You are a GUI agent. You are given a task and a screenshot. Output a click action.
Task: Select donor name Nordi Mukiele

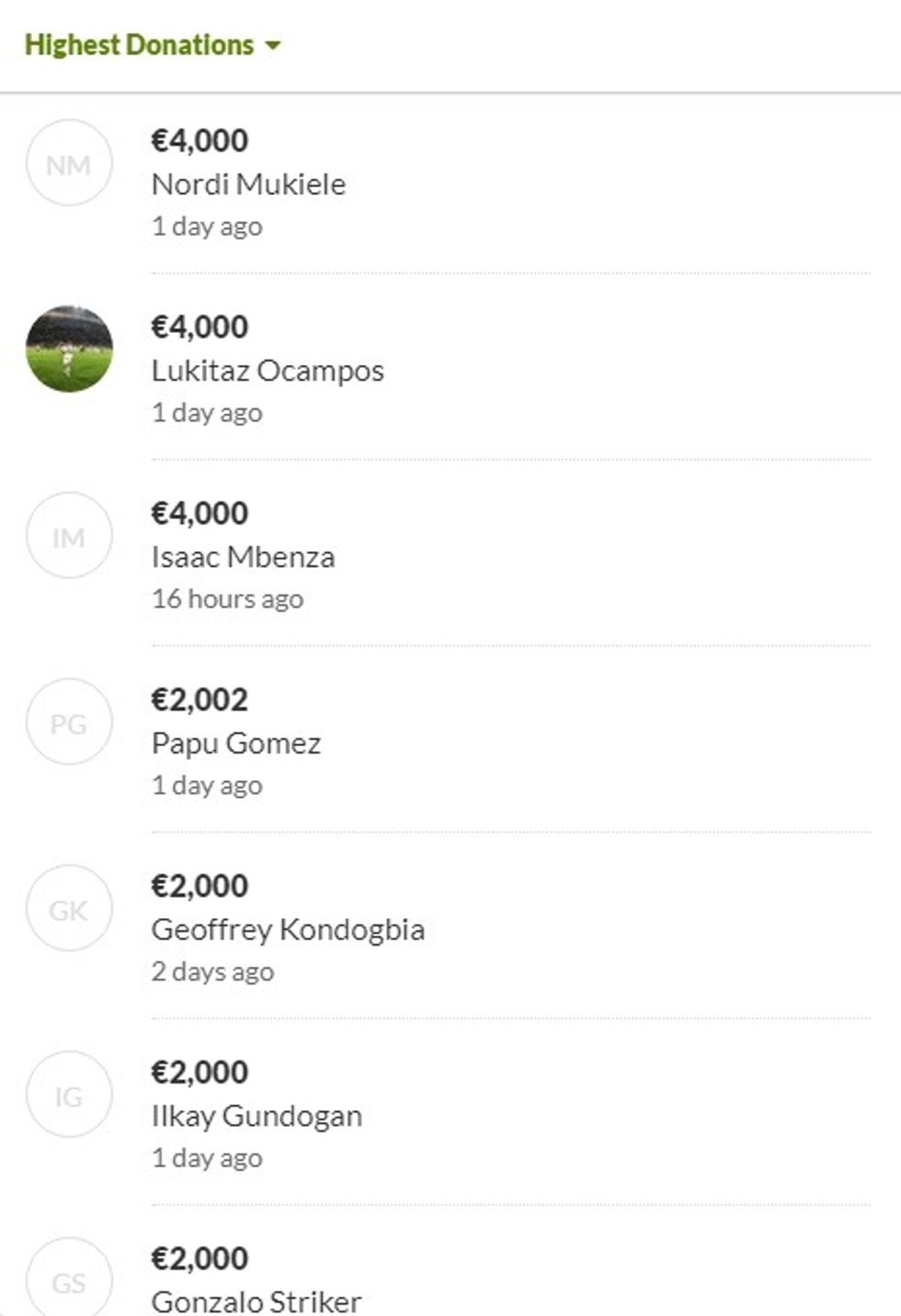click(x=248, y=185)
